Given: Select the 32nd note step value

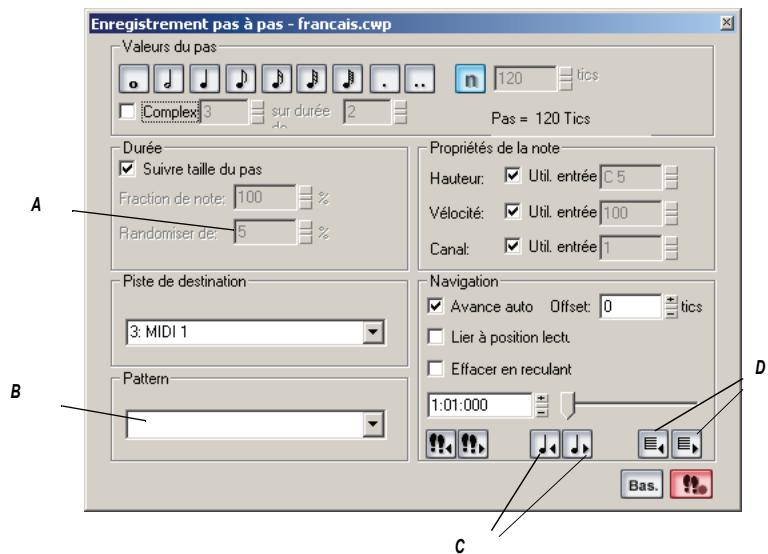Looking at the screenshot, I should click(312, 79).
